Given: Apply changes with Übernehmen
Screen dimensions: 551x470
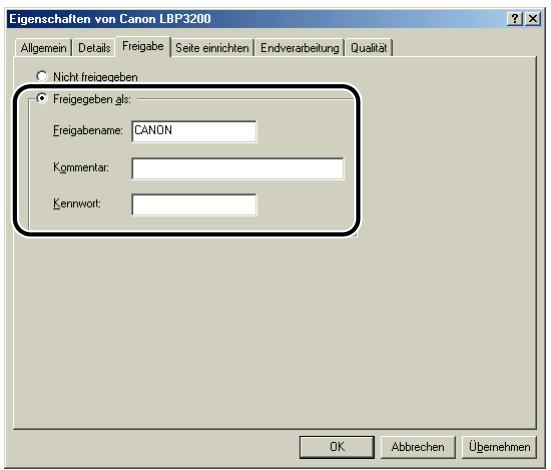Looking at the screenshot, I should click(x=499, y=447).
